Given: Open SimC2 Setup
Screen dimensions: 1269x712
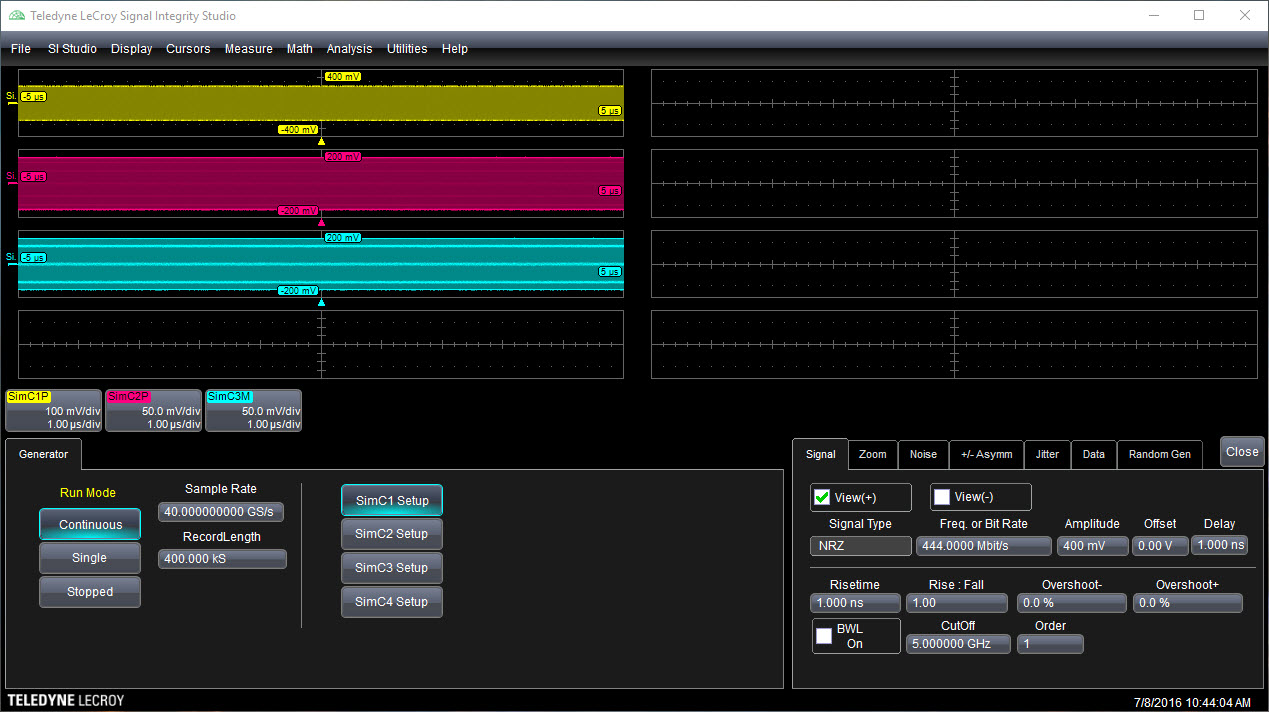Looking at the screenshot, I should click(392, 534).
